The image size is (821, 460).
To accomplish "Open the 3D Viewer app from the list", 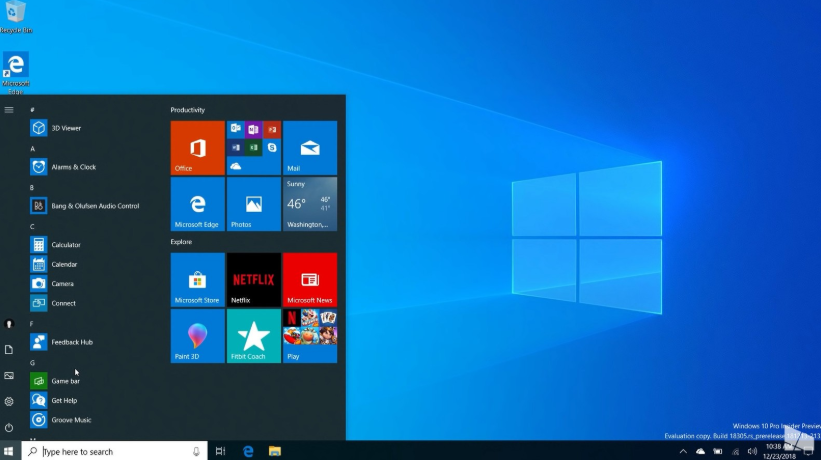I will click(66, 128).
